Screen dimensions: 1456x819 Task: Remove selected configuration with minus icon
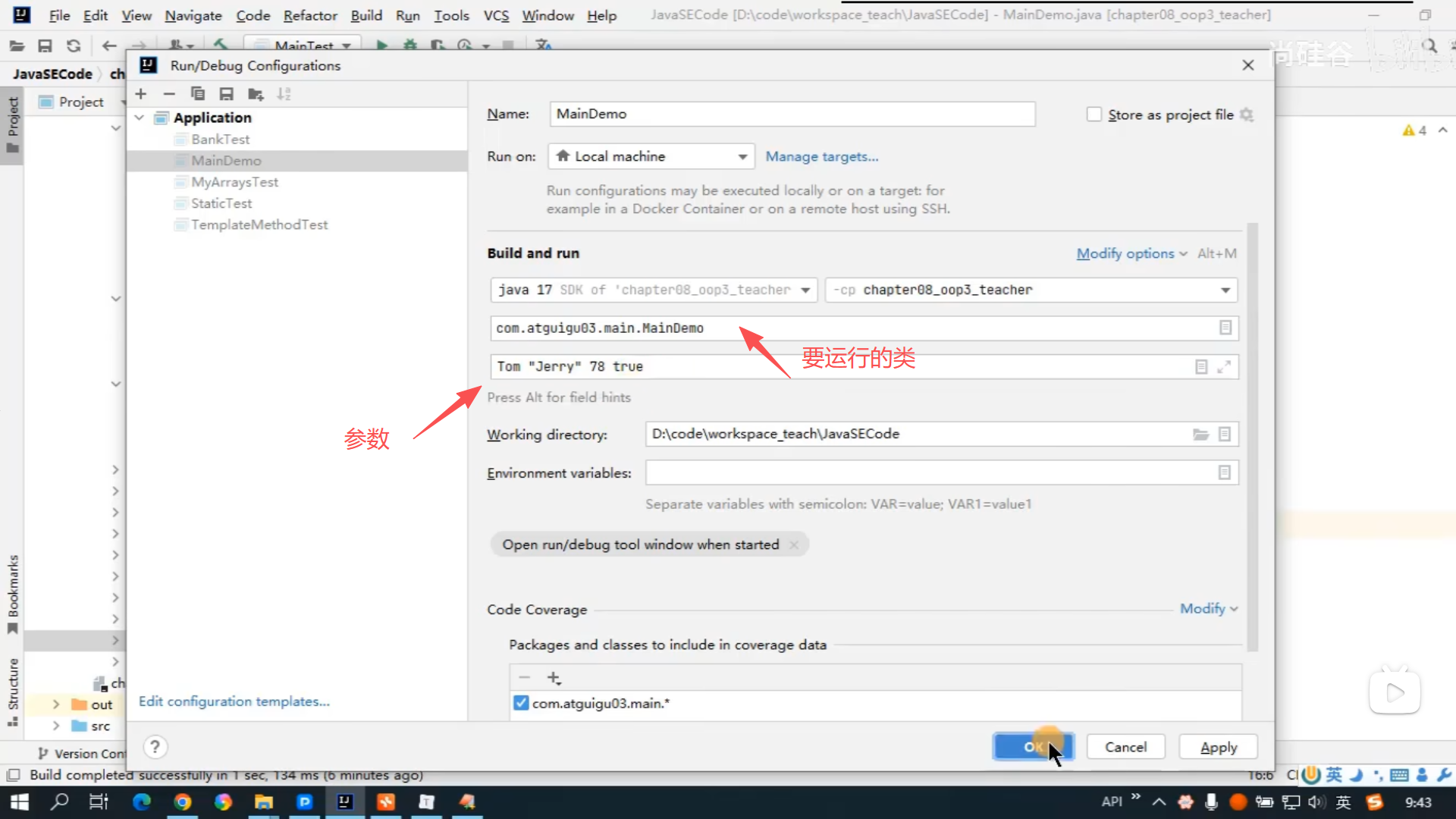coord(169,94)
